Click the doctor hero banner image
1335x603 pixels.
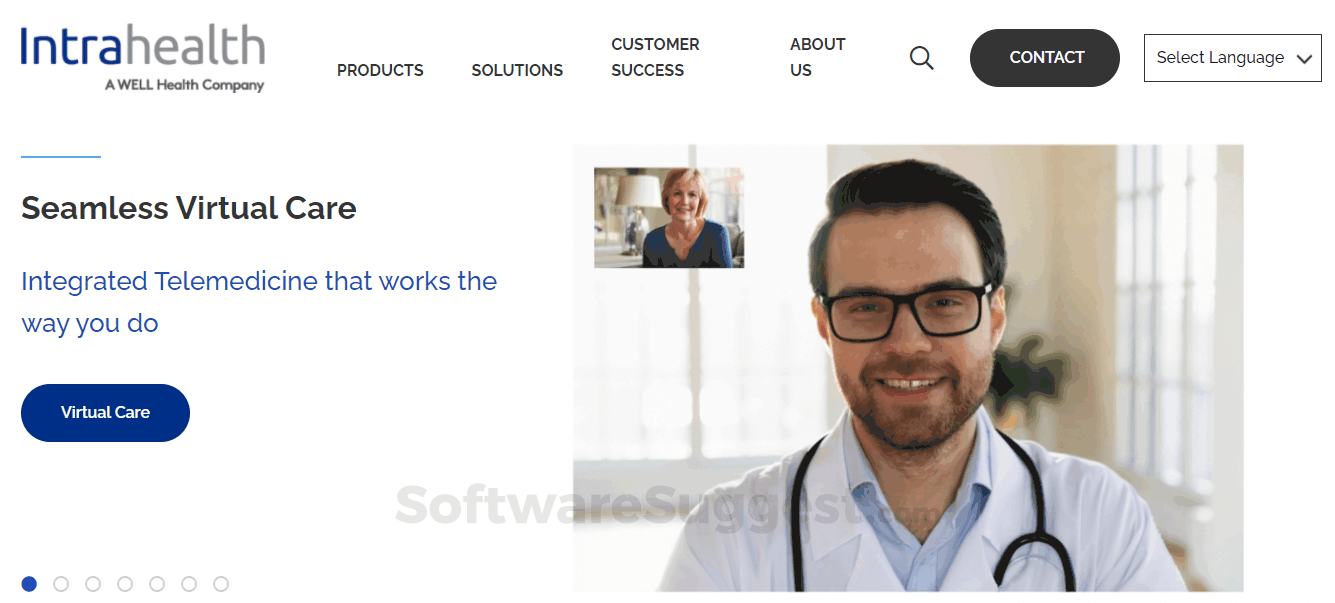tap(908, 368)
